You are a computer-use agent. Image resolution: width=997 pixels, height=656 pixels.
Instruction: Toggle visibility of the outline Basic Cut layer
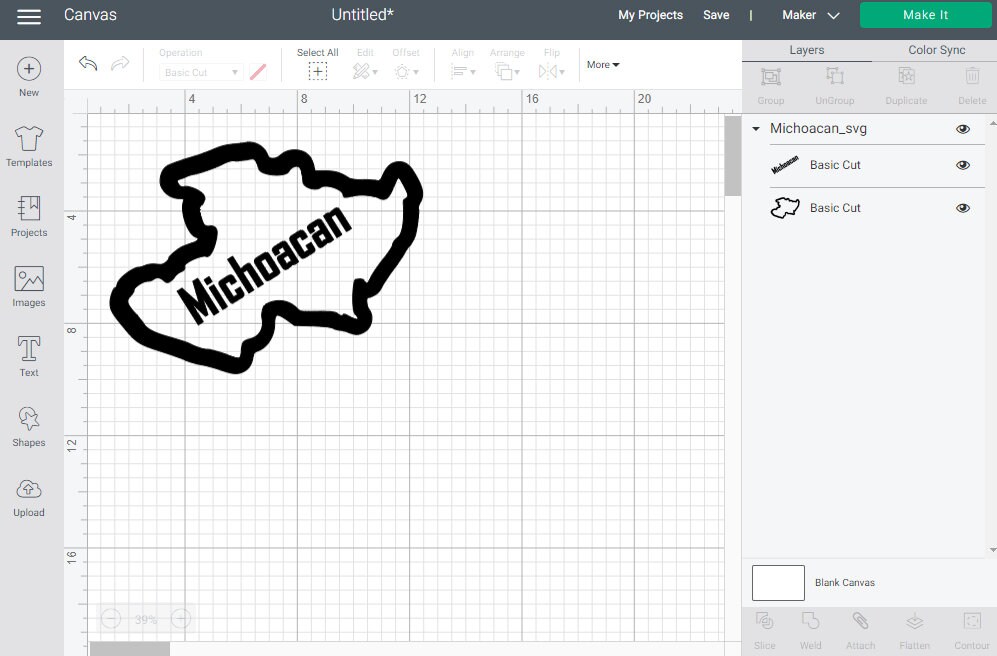point(963,208)
